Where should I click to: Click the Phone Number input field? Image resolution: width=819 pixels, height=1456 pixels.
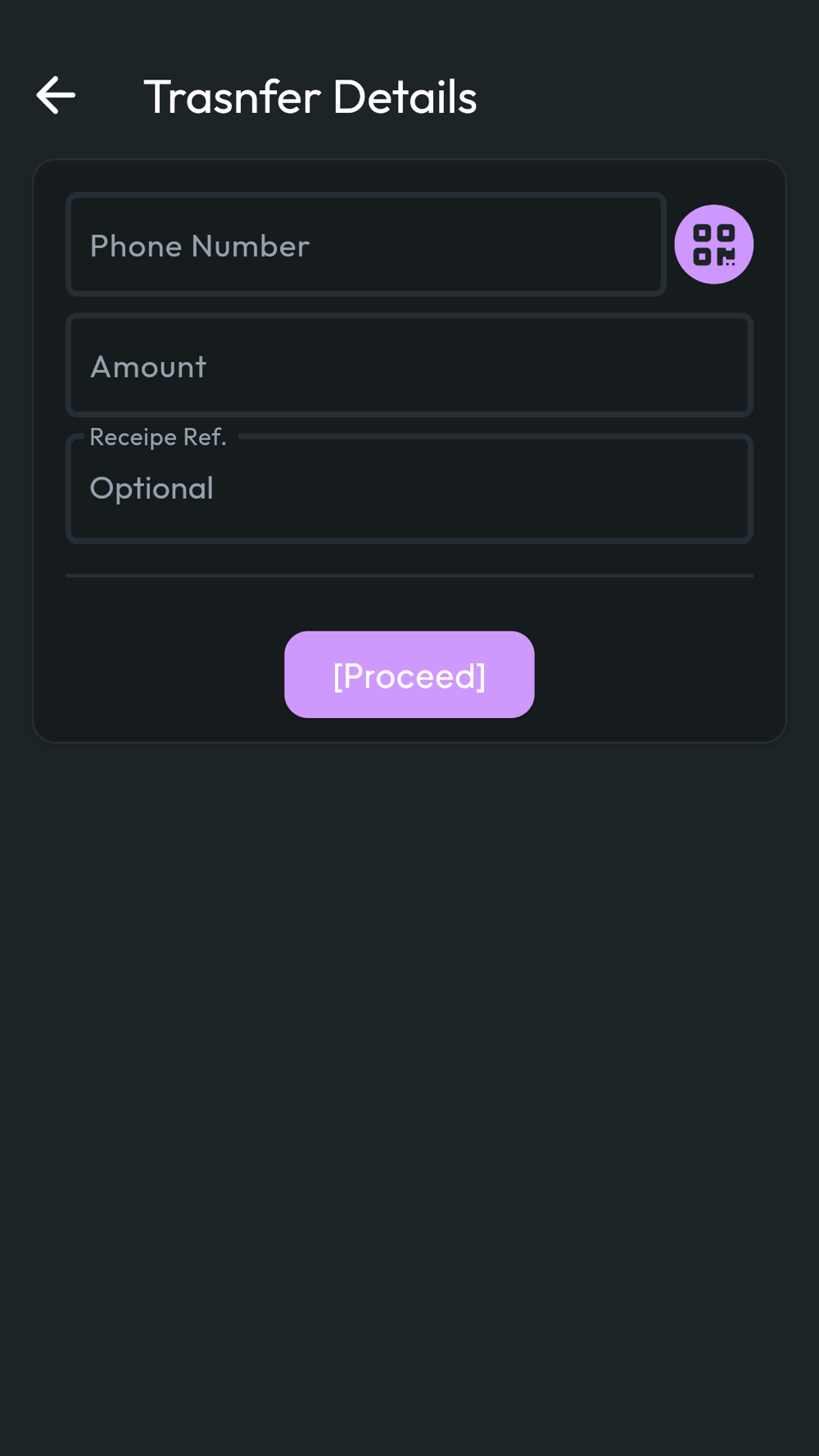click(365, 245)
